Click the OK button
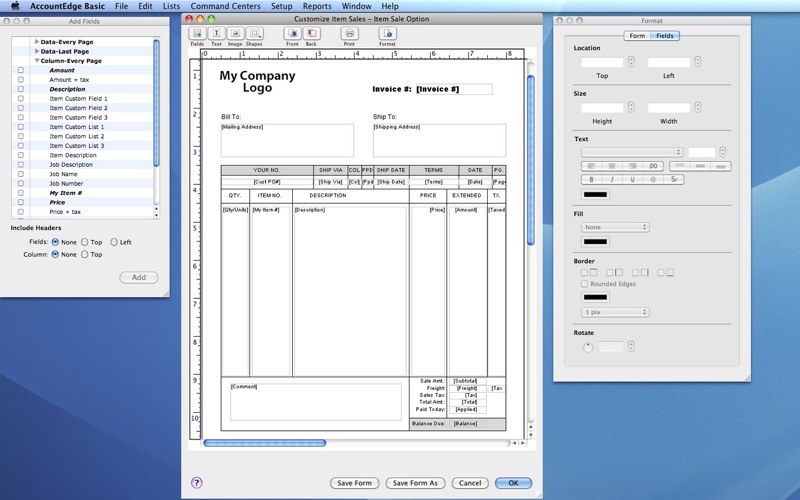 coord(513,483)
